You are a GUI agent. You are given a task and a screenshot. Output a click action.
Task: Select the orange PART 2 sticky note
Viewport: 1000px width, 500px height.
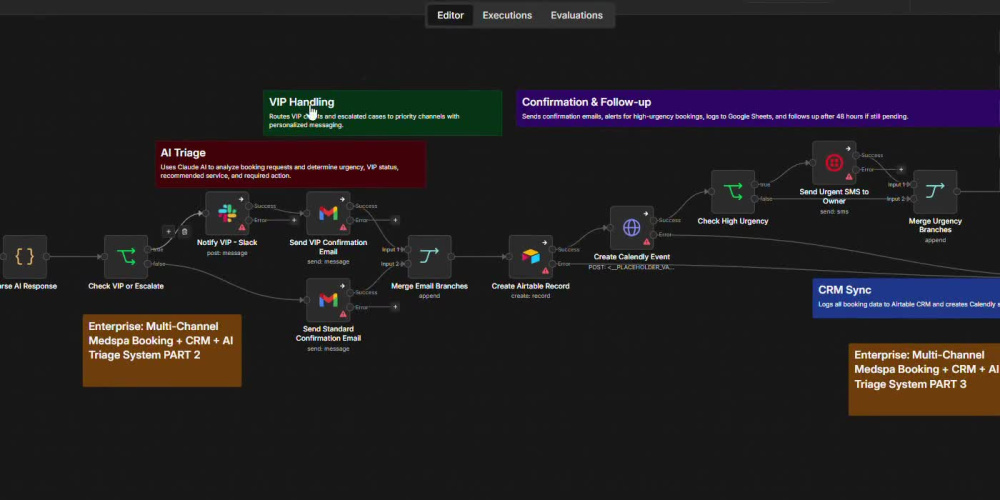pos(162,350)
